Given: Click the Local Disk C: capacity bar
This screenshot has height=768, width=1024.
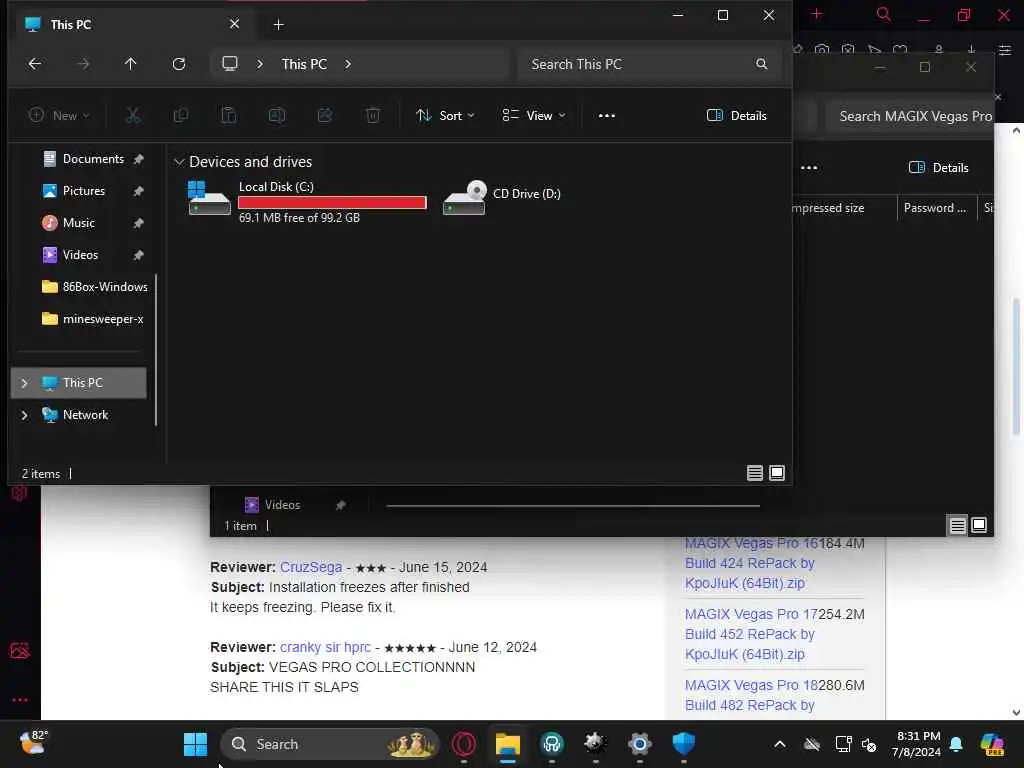Looking at the screenshot, I should click(332, 202).
